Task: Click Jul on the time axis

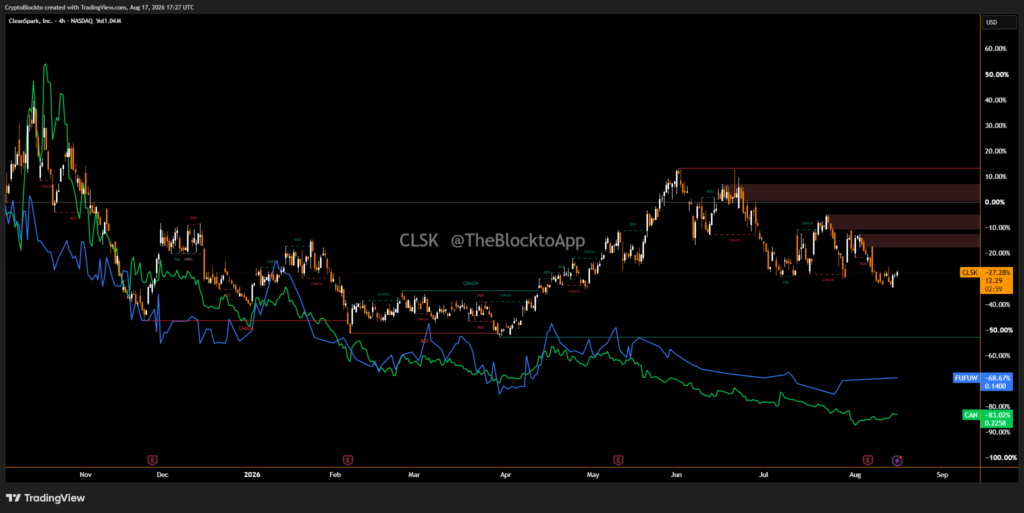Action: (x=763, y=474)
